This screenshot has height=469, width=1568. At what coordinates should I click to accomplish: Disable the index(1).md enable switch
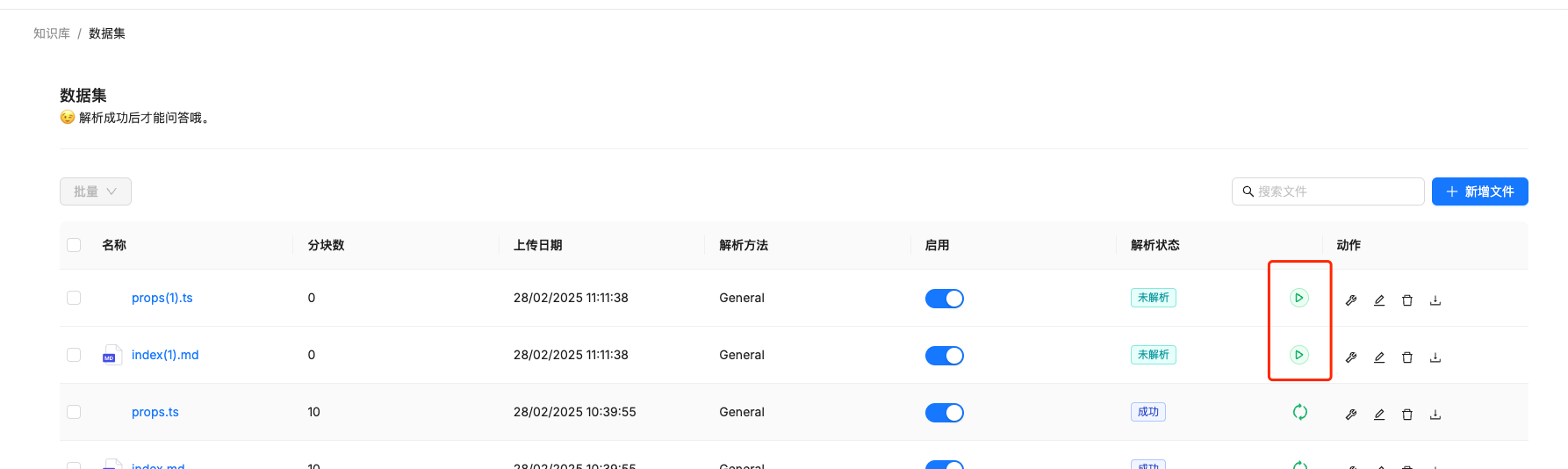tap(945, 356)
